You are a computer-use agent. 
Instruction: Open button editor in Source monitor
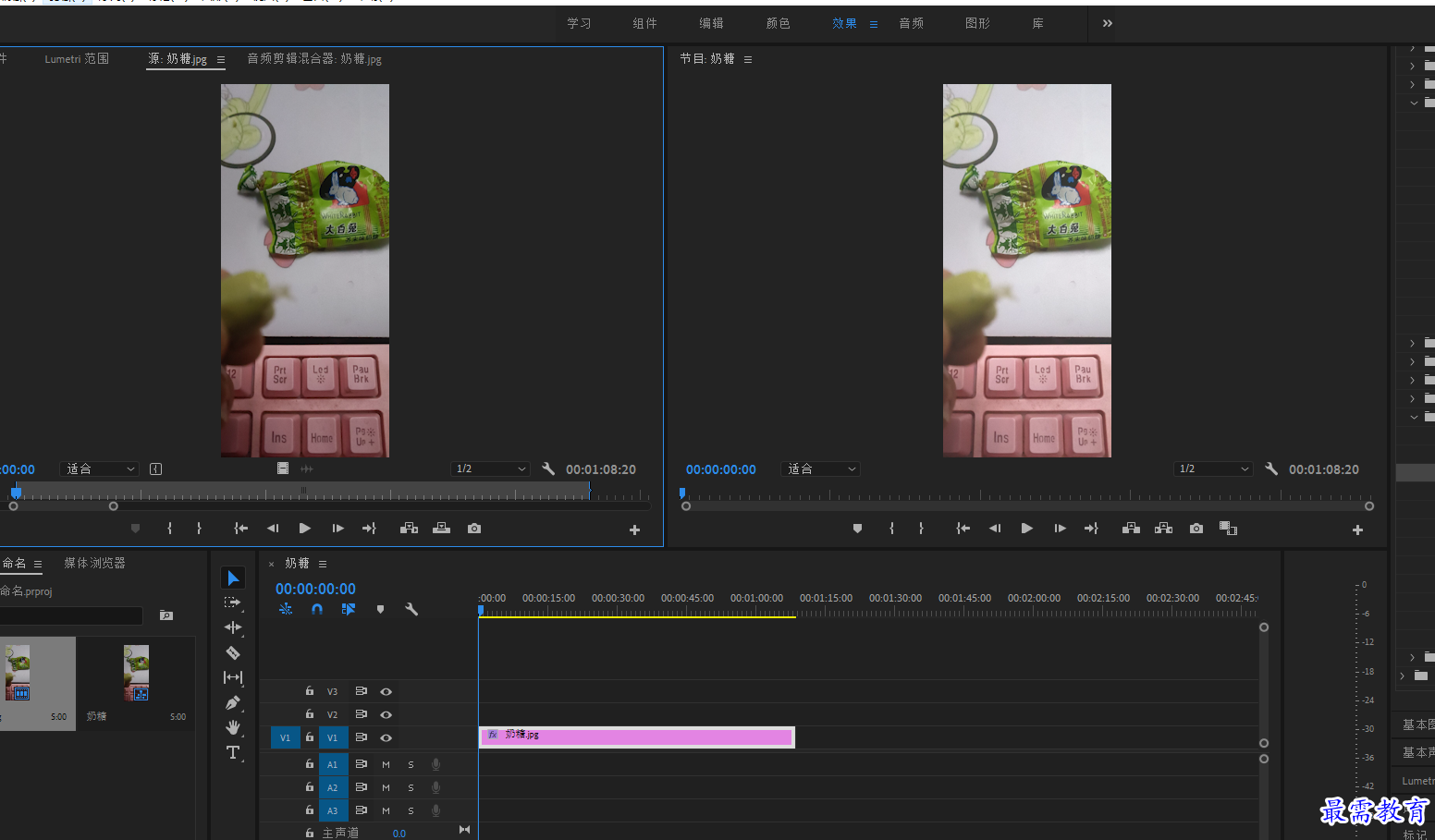click(634, 530)
